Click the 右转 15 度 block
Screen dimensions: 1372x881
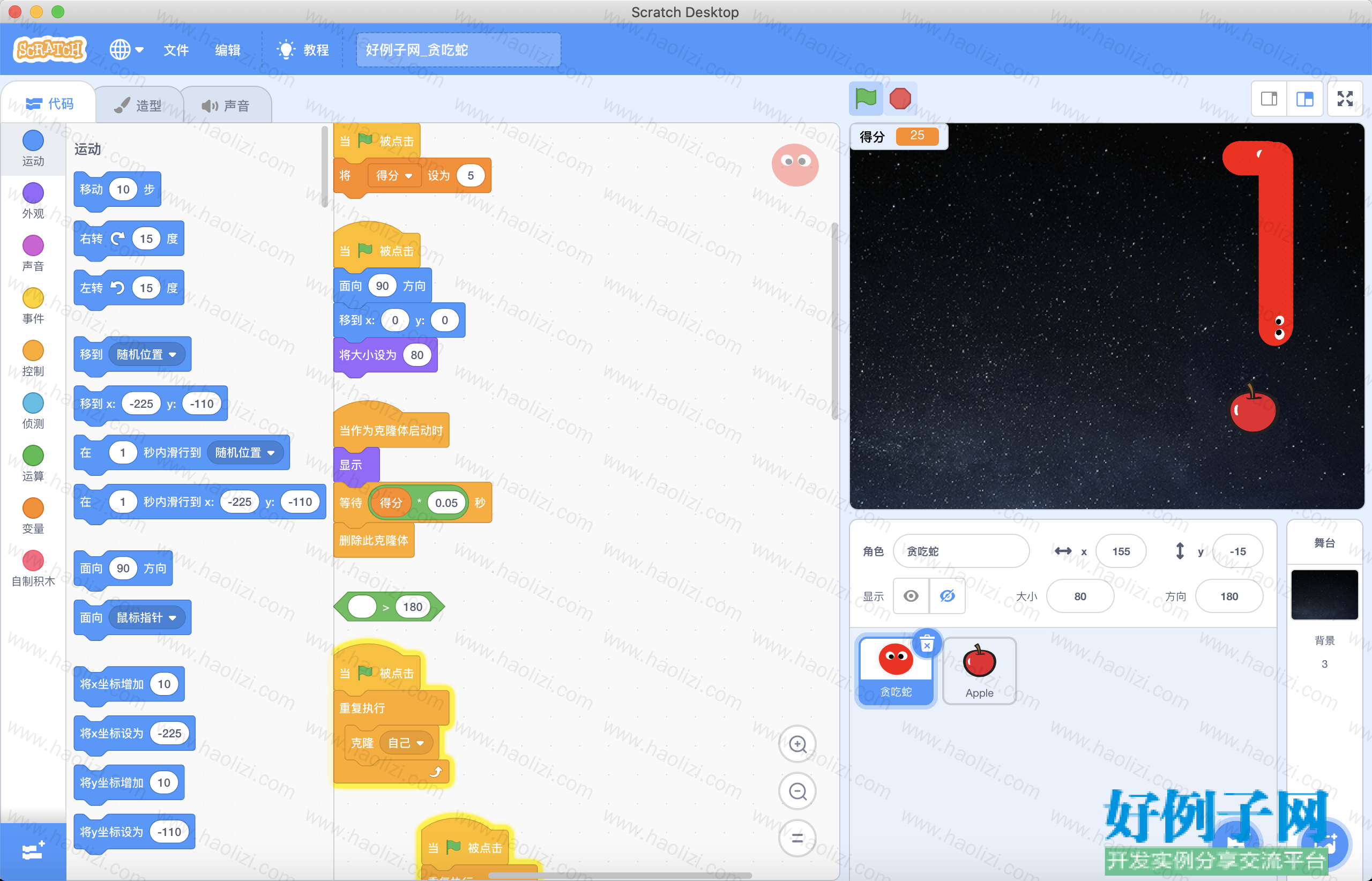(129, 238)
